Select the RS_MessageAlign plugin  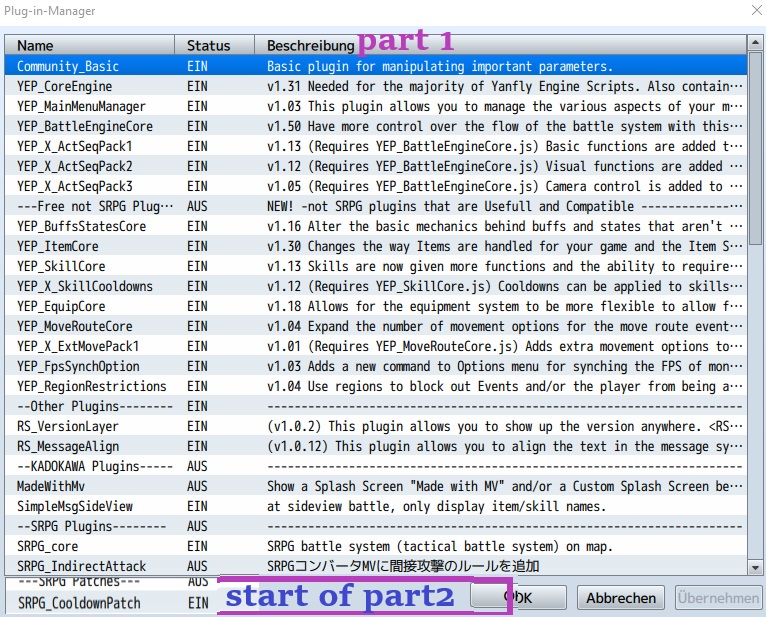(x=376, y=447)
